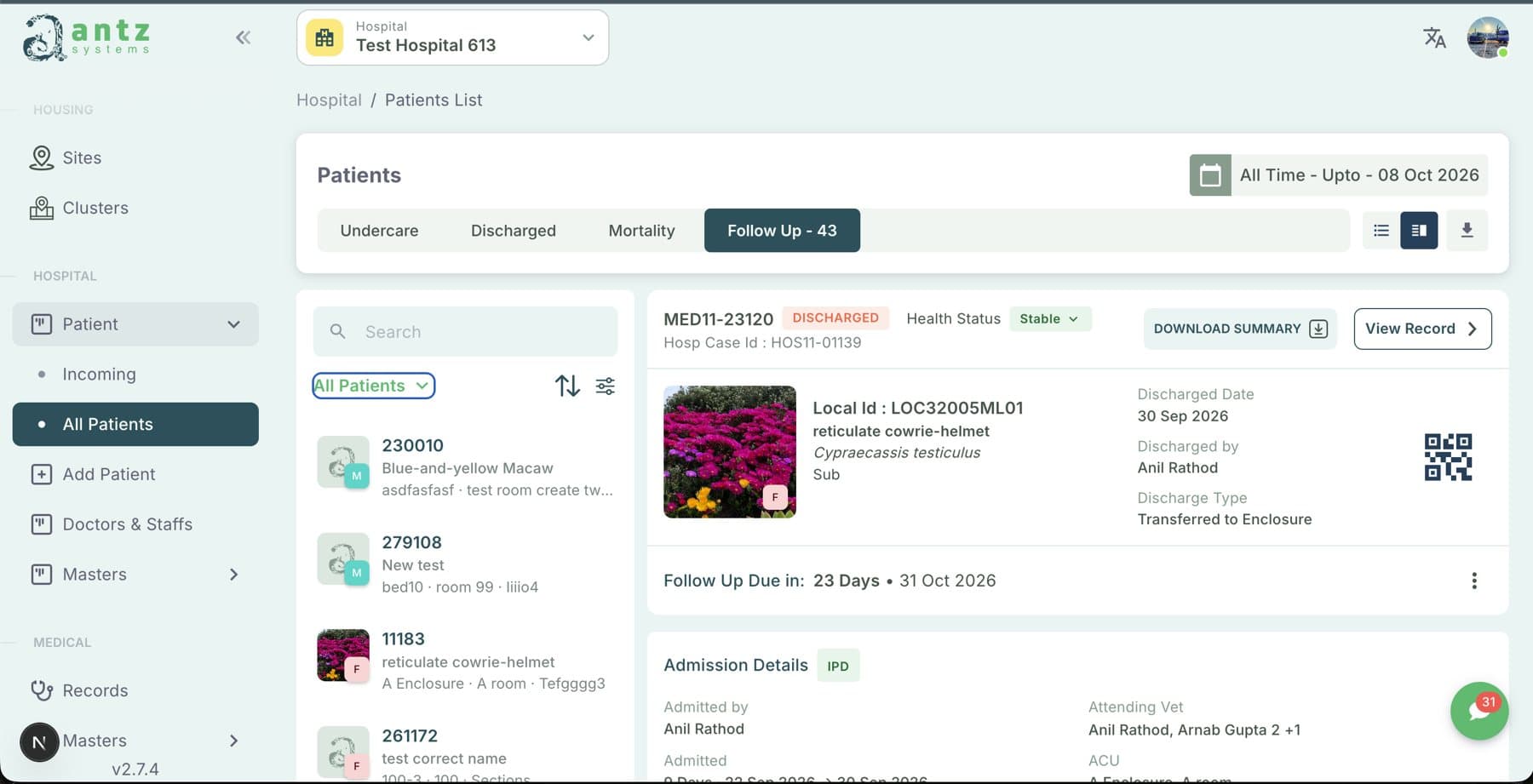1533x784 pixels.
Task: Select patient 279108 New test
Action: point(466,564)
